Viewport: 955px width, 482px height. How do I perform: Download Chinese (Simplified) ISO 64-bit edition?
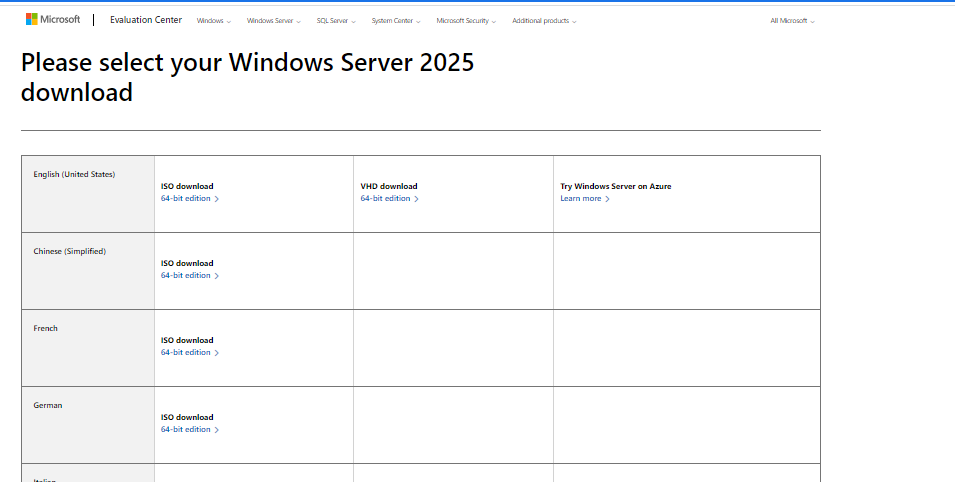pyautogui.click(x=190, y=275)
